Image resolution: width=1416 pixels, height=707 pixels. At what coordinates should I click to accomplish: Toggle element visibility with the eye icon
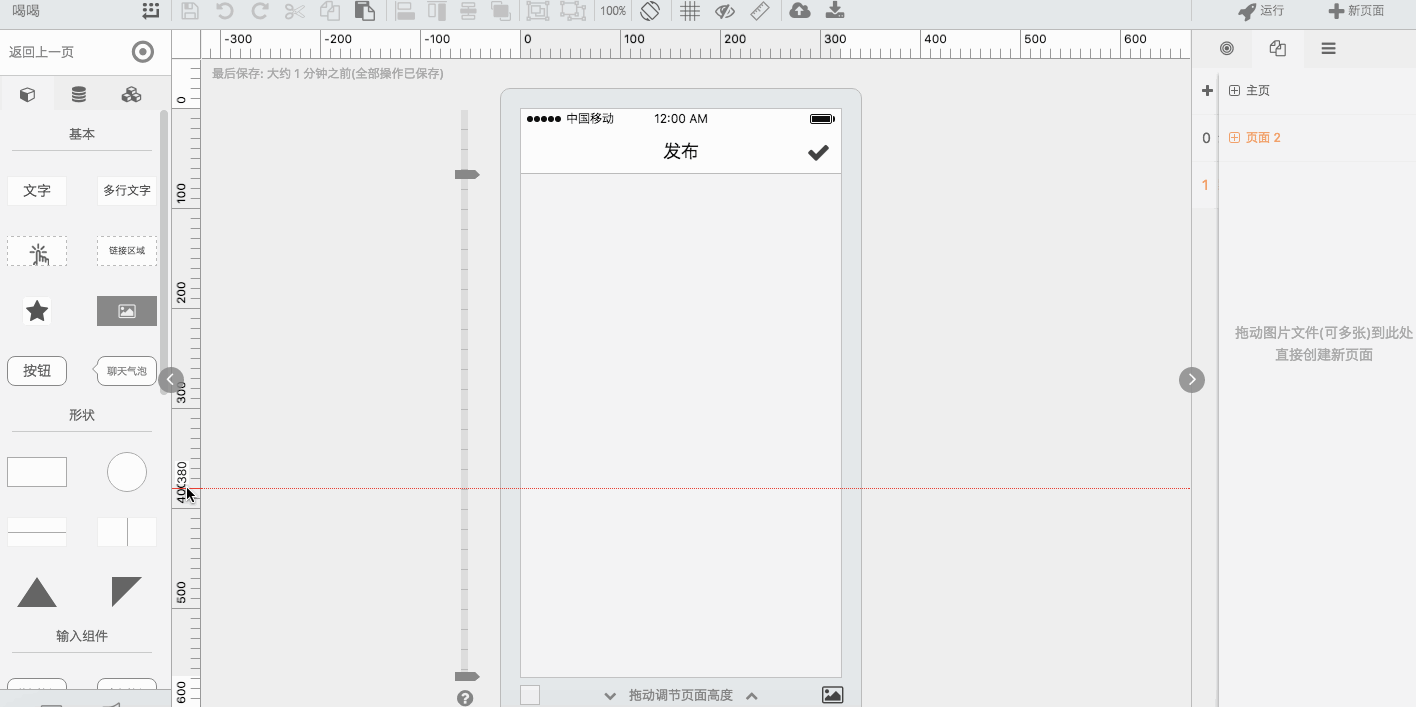(x=724, y=11)
